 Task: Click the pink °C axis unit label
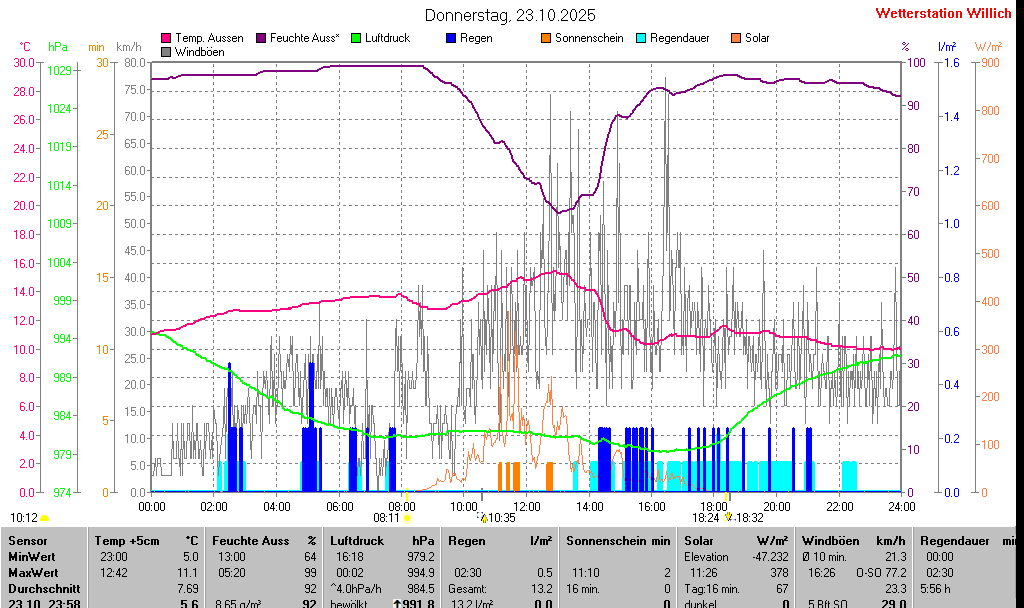(25, 47)
